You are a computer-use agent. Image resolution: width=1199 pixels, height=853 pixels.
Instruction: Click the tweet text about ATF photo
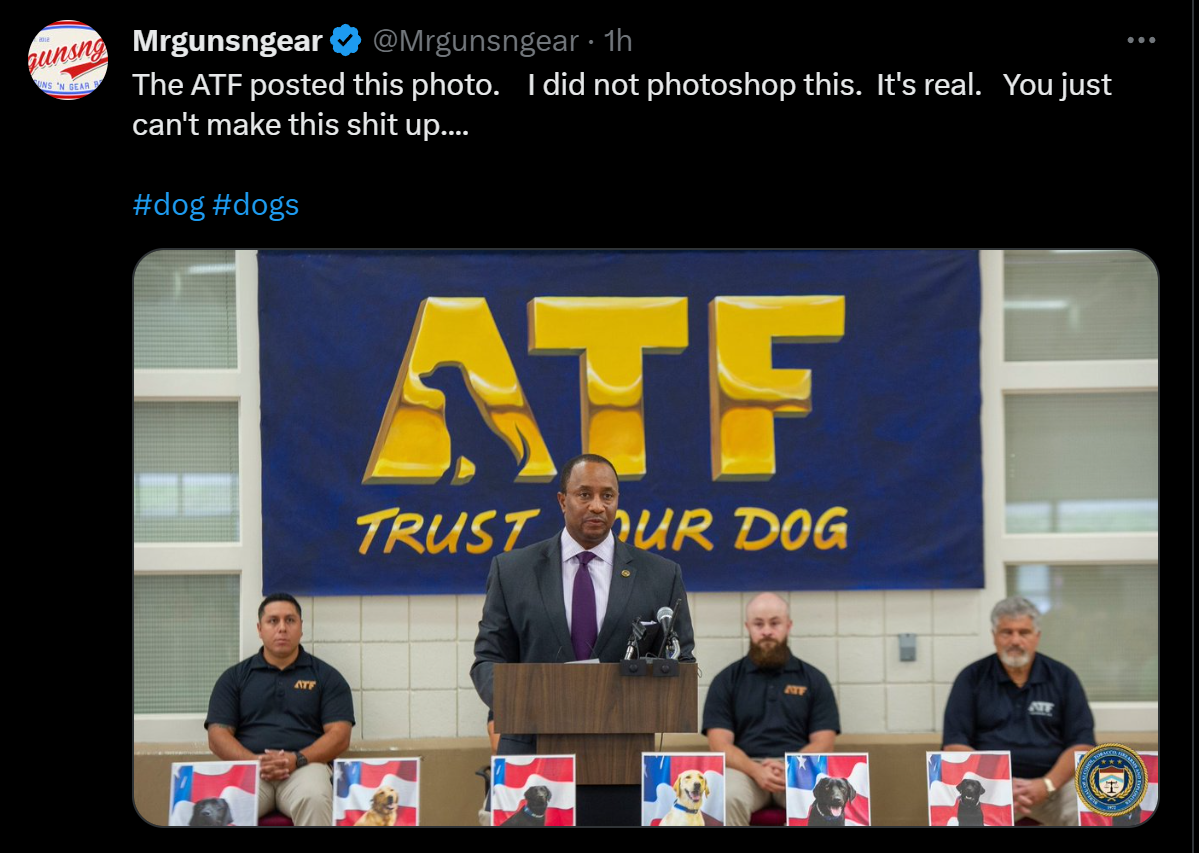pyautogui.click(x=622, y=105)
